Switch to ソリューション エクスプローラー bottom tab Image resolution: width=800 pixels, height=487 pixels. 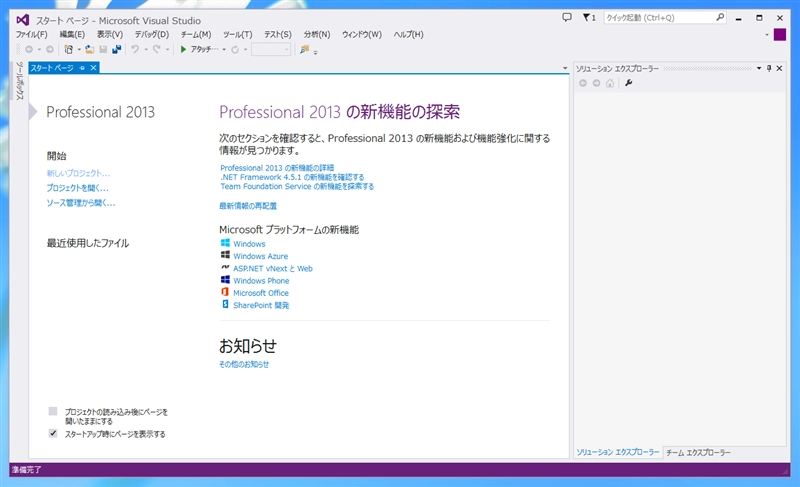(618, 452)
